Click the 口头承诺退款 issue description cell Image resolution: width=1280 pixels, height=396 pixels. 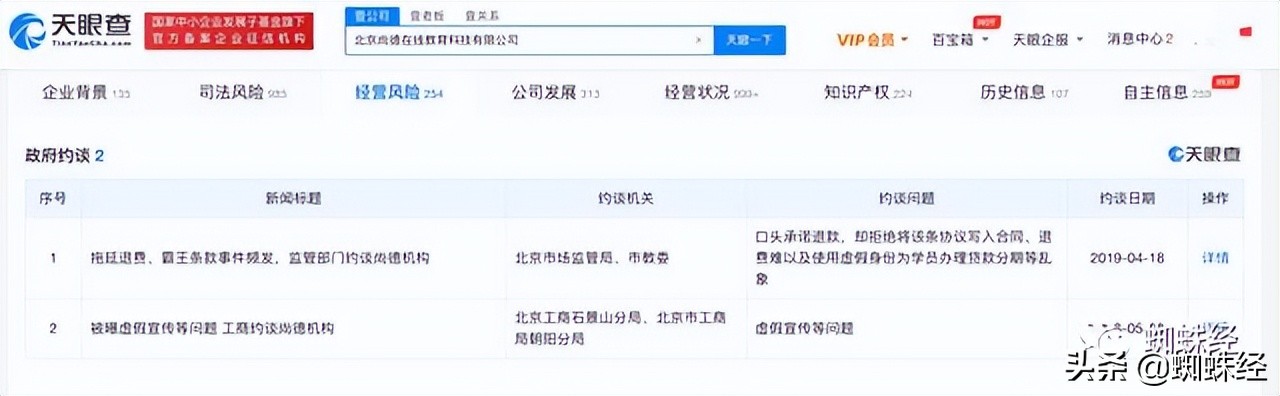pos(908,257)
